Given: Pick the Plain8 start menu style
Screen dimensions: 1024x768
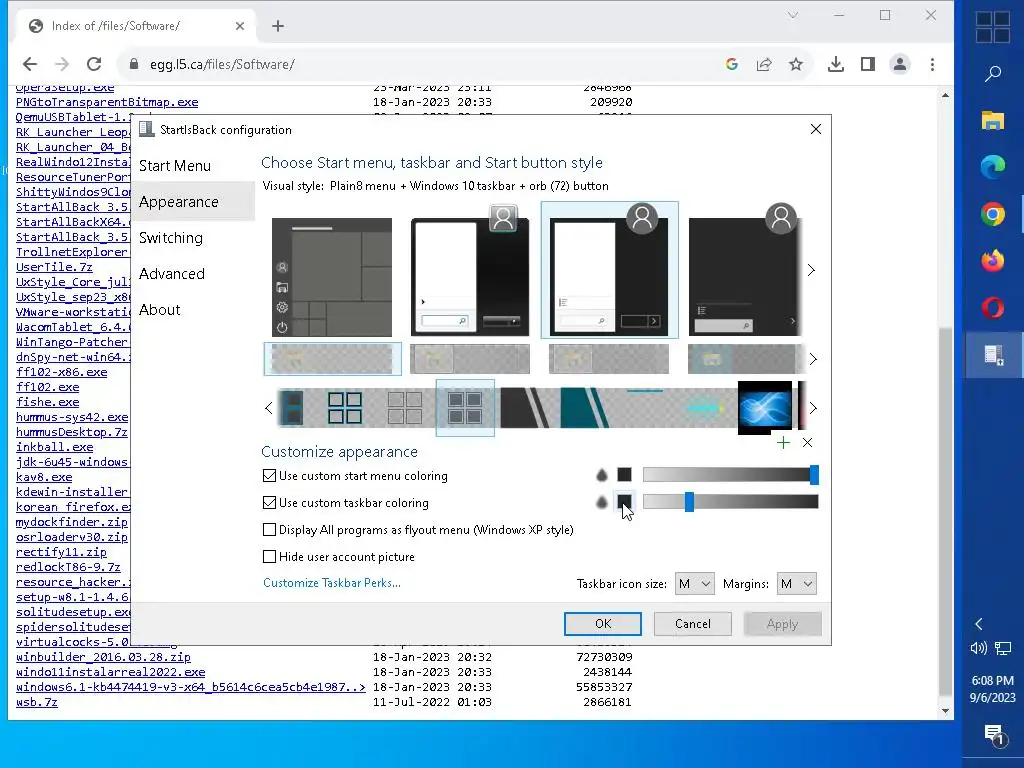Looking at the screenshot, I should (x=609, y=270).
